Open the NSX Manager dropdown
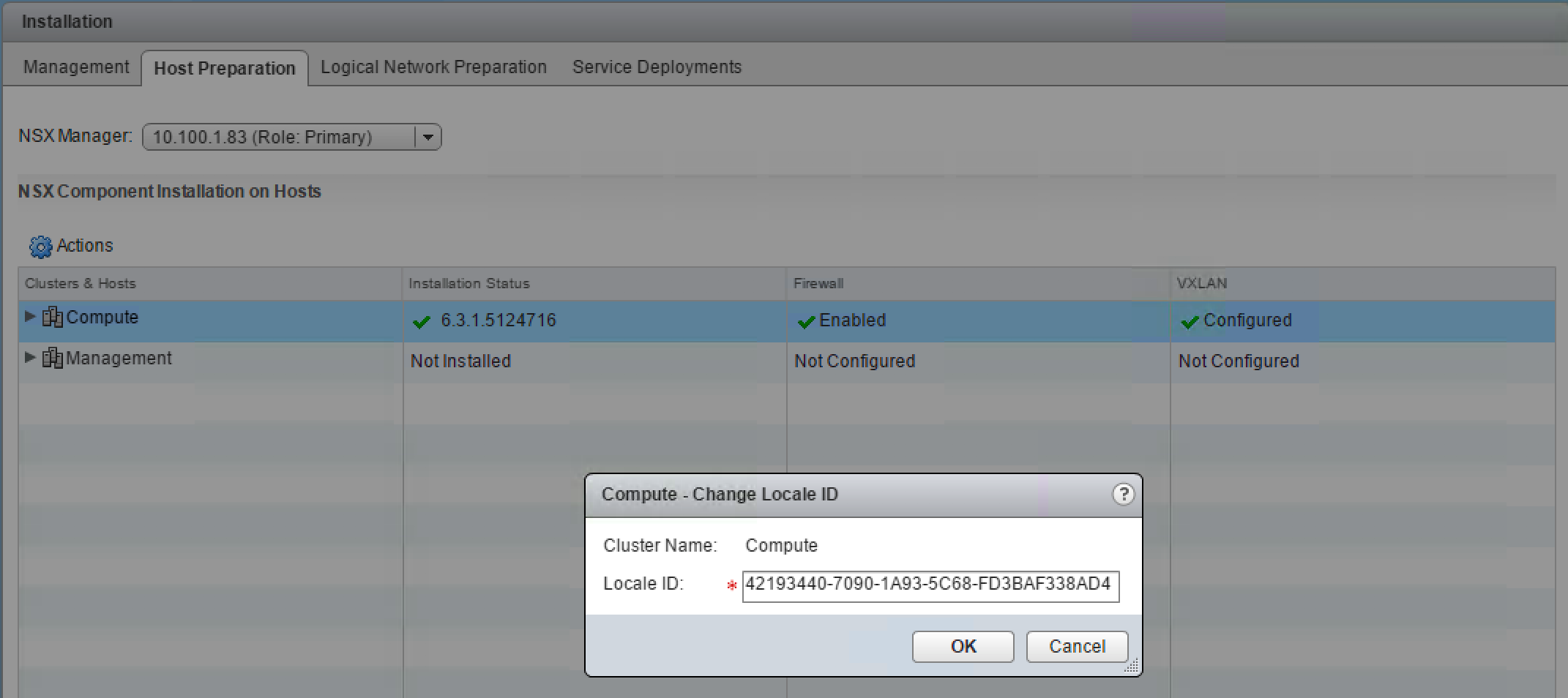The image size is (1568, 698). (428, 137)
